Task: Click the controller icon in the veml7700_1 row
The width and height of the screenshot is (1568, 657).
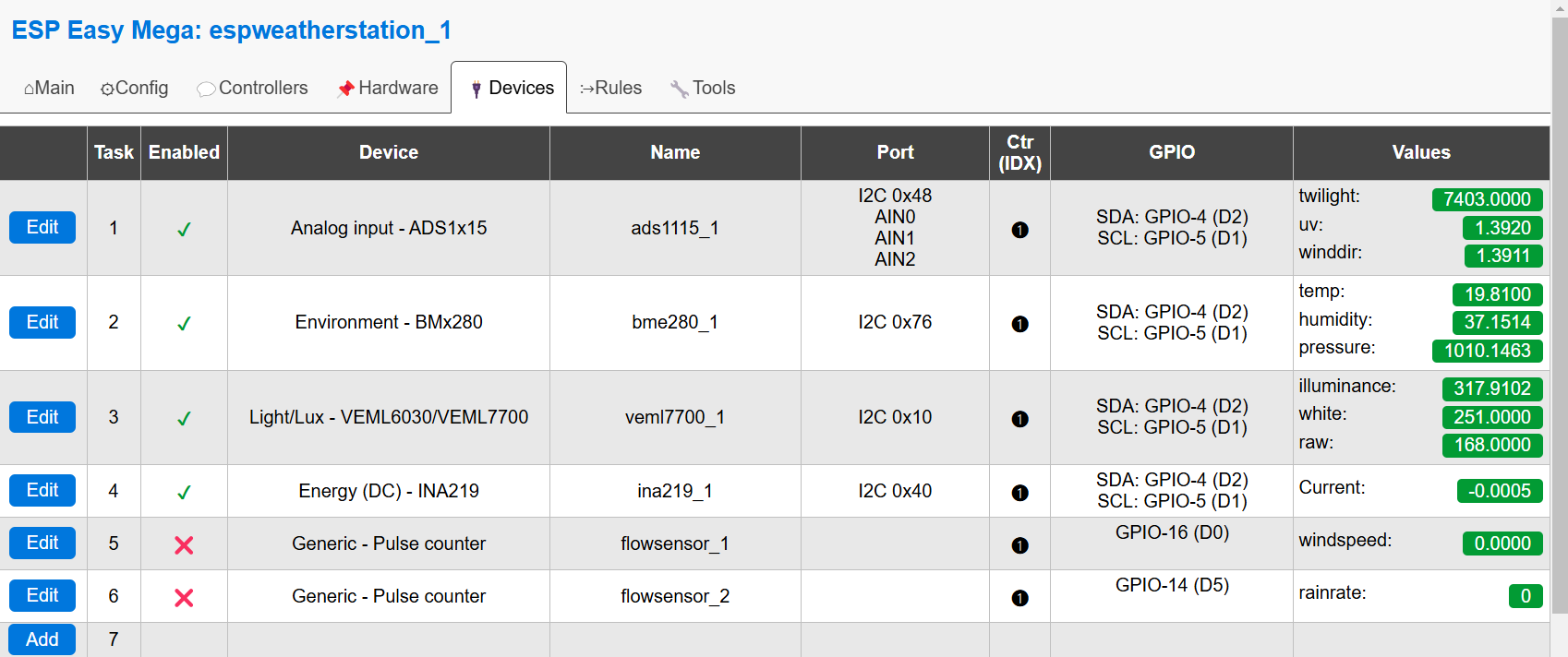Action: (x=1019, y=419)
